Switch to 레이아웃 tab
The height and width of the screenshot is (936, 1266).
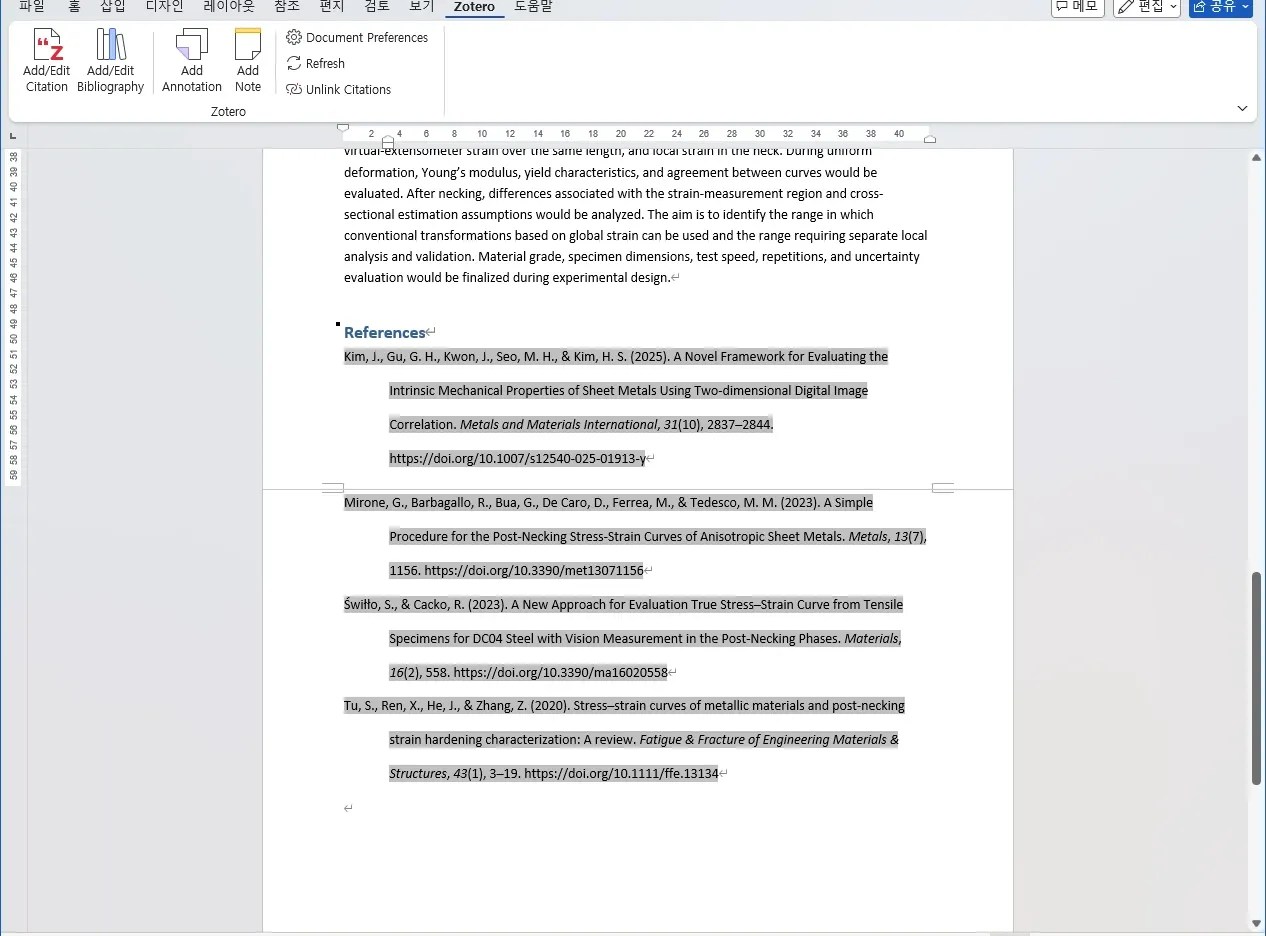(x=229, y=7)
